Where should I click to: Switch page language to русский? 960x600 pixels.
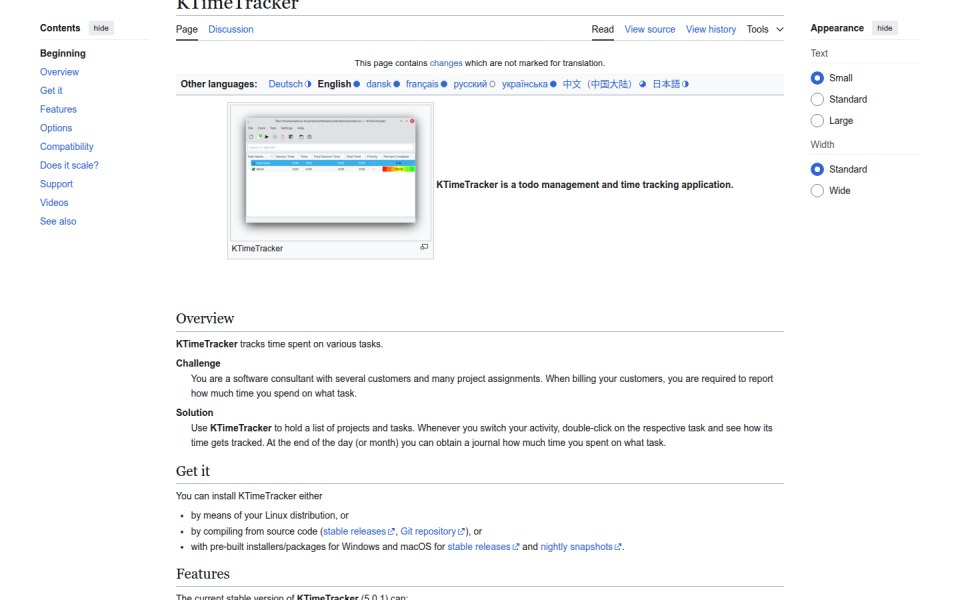tap(470, 84)
